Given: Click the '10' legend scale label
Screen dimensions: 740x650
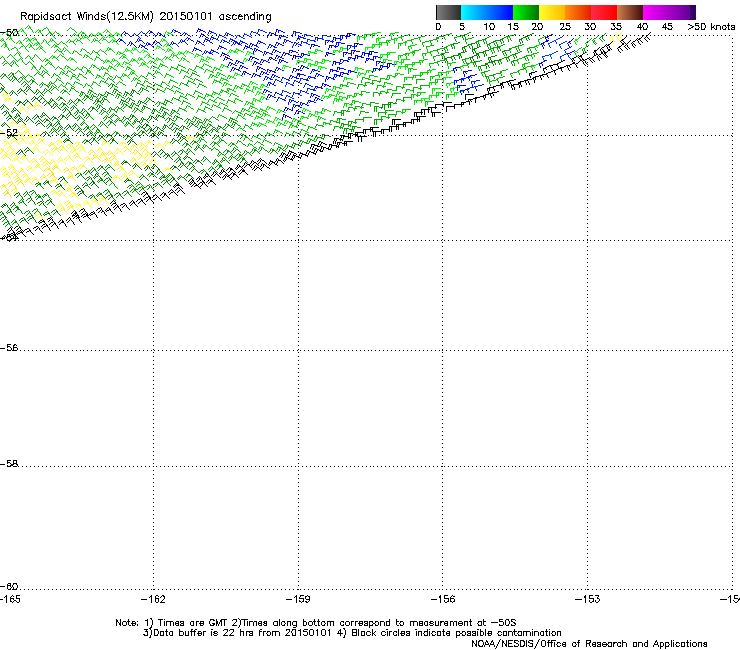Looking at the screenshot, I should 489,27.
